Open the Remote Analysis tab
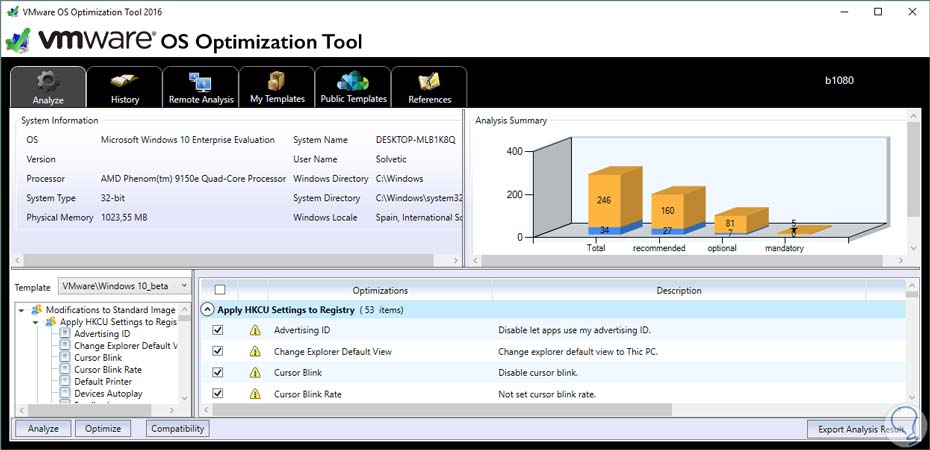 pos(201,87)
